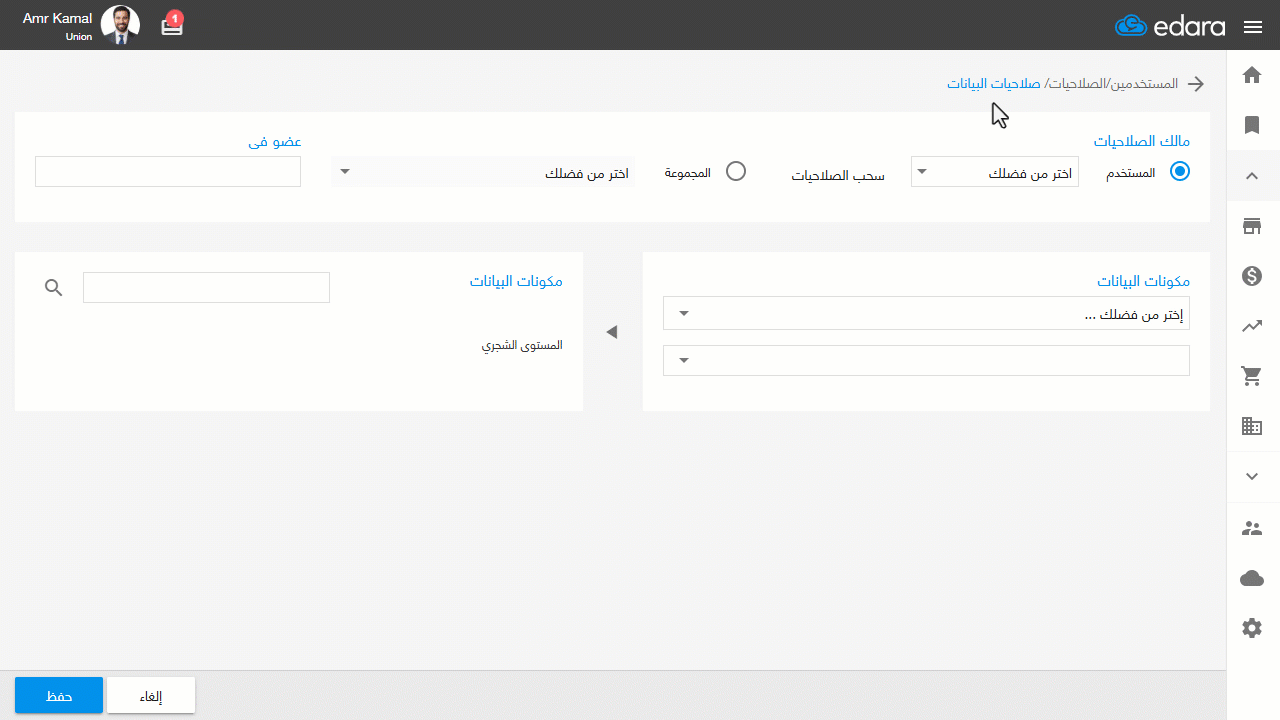Open the users group sidebar icon
The image size is (1280, 720).
point(1252,528)
